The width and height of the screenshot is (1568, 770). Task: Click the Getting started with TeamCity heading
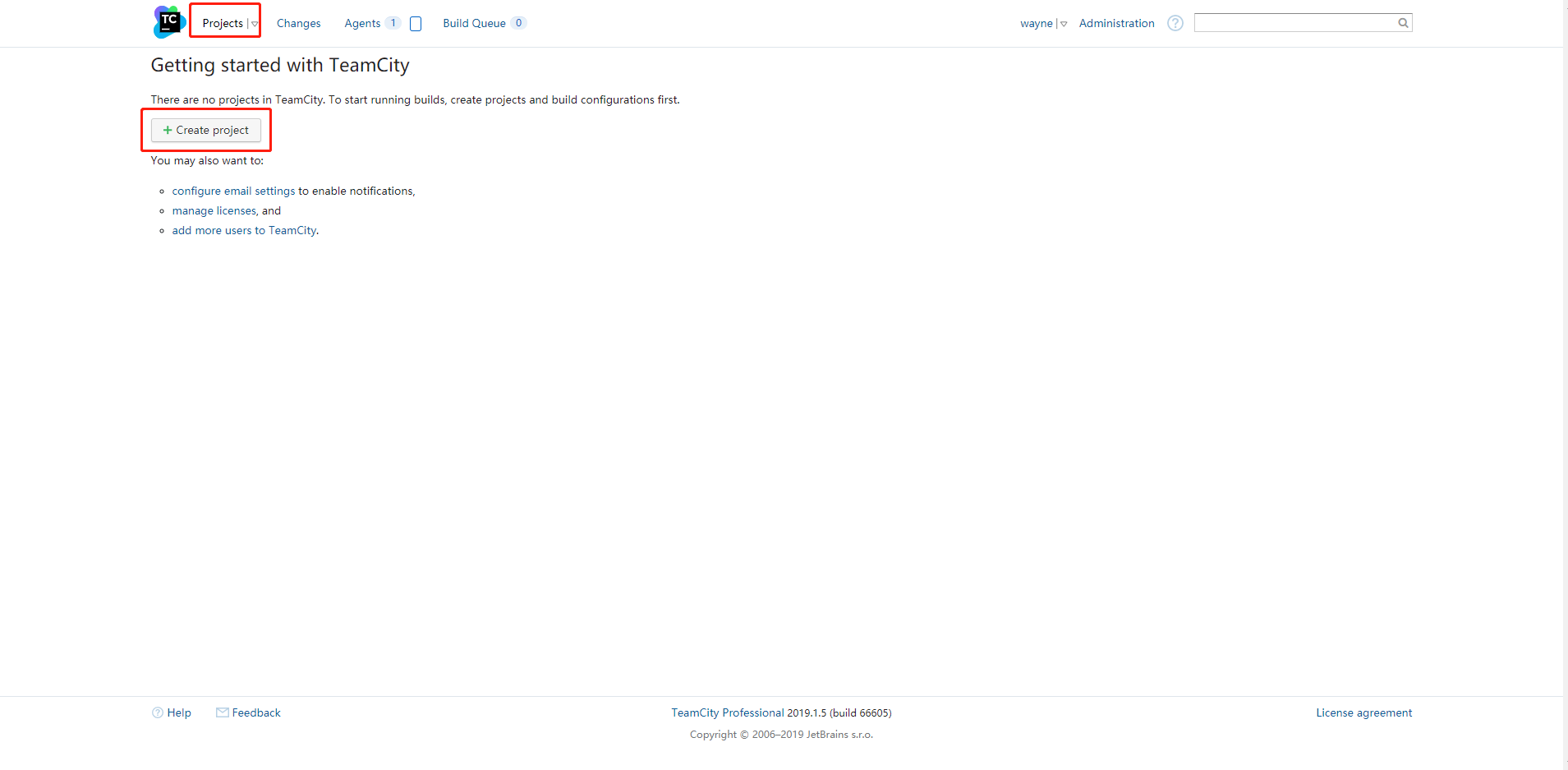pyautogui.click(x=280, y=65)
